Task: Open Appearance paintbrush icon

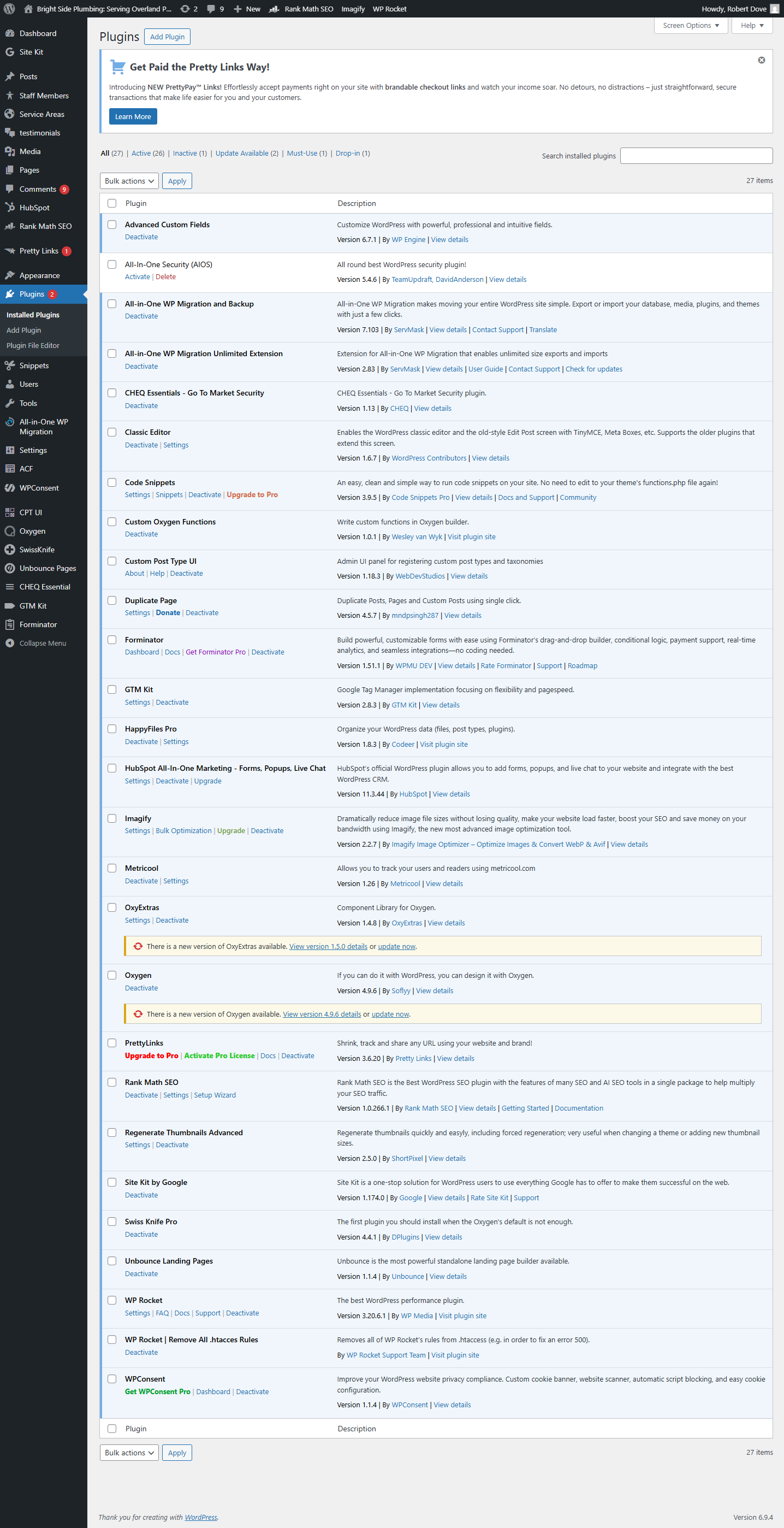Action: (x=9, y=275)
